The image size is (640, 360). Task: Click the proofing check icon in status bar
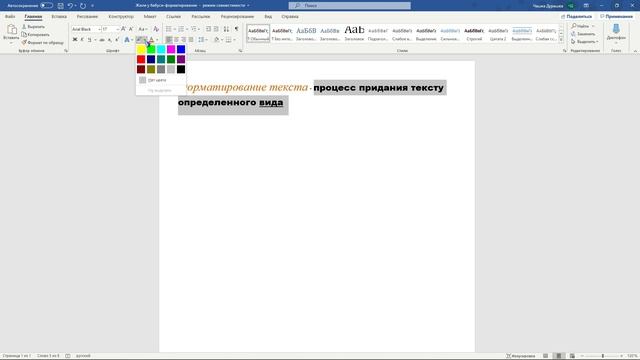point(68,356)
